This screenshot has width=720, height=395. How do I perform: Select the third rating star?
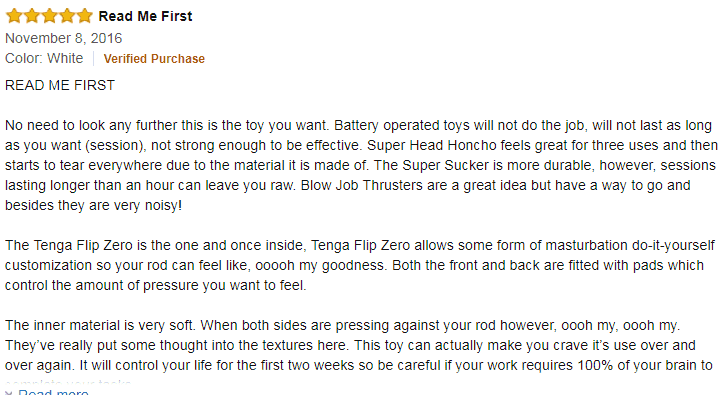coord(49,16)
